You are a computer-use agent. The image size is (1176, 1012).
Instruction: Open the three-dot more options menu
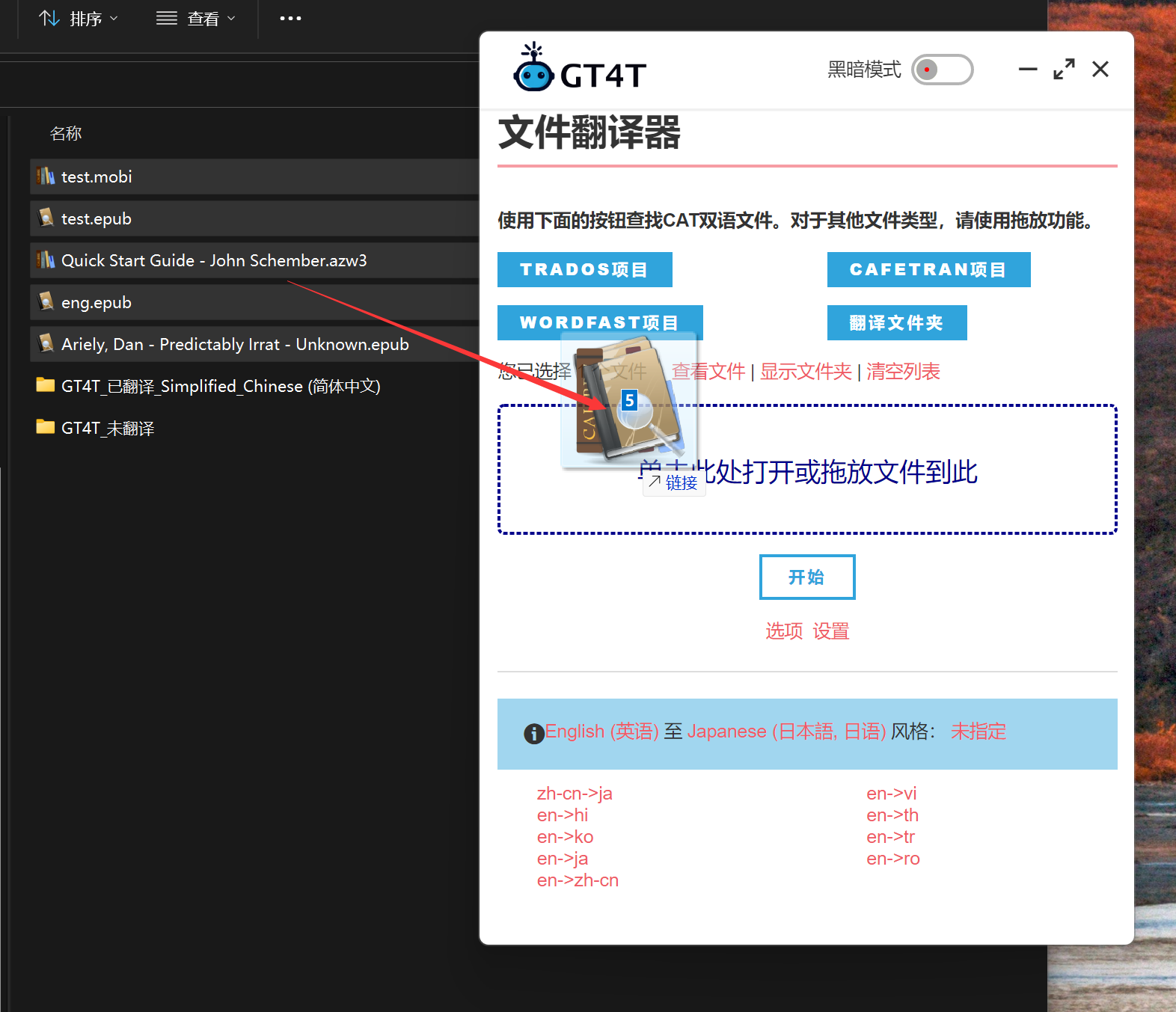[x=290, y=19]
